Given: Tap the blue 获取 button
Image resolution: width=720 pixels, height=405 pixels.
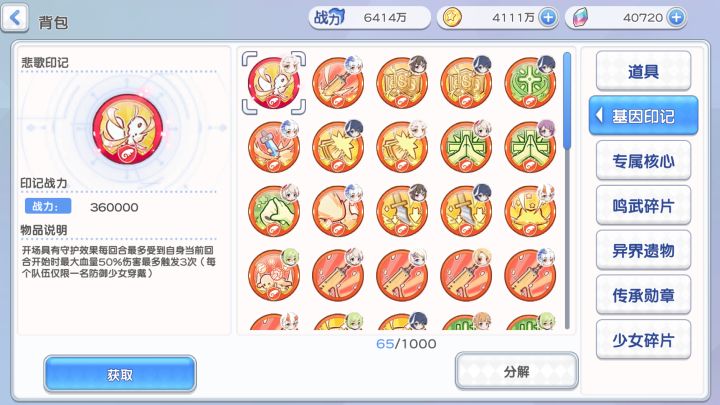Looking at the screenshot, I should [120, 374].
